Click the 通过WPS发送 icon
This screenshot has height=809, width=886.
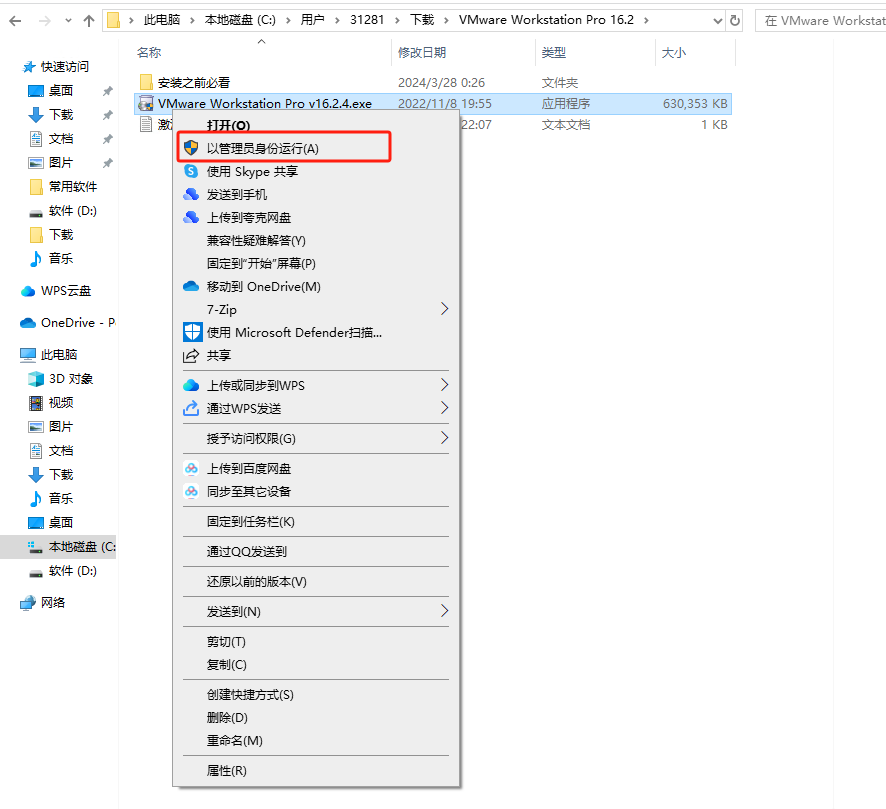(x=191, y=408)
